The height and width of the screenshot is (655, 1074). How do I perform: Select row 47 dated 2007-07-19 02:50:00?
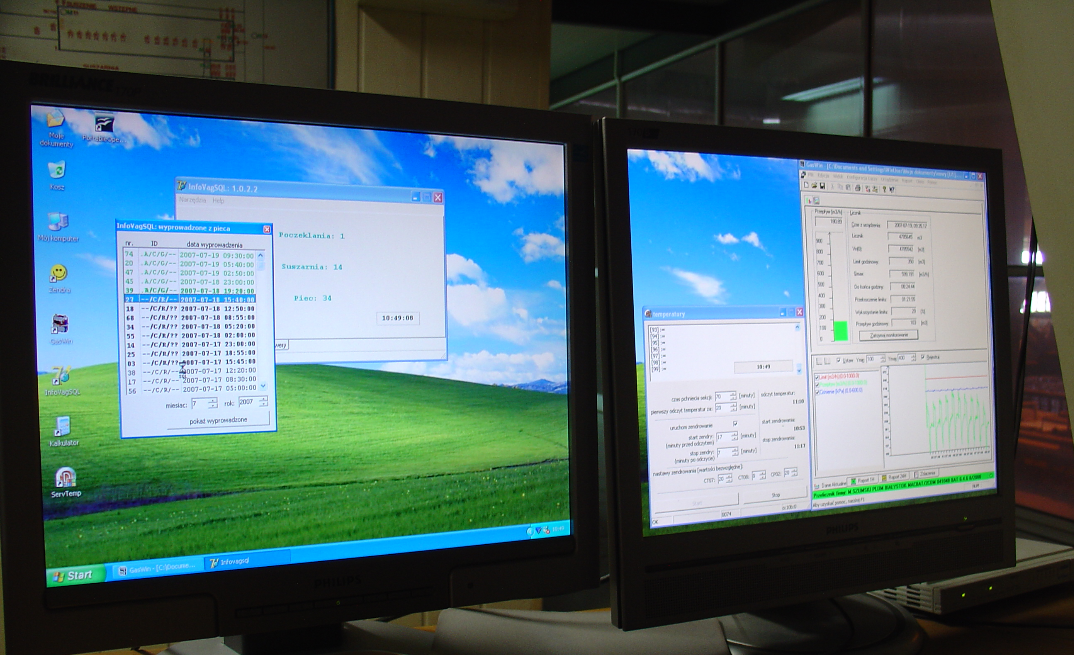(x=189, y=273)
